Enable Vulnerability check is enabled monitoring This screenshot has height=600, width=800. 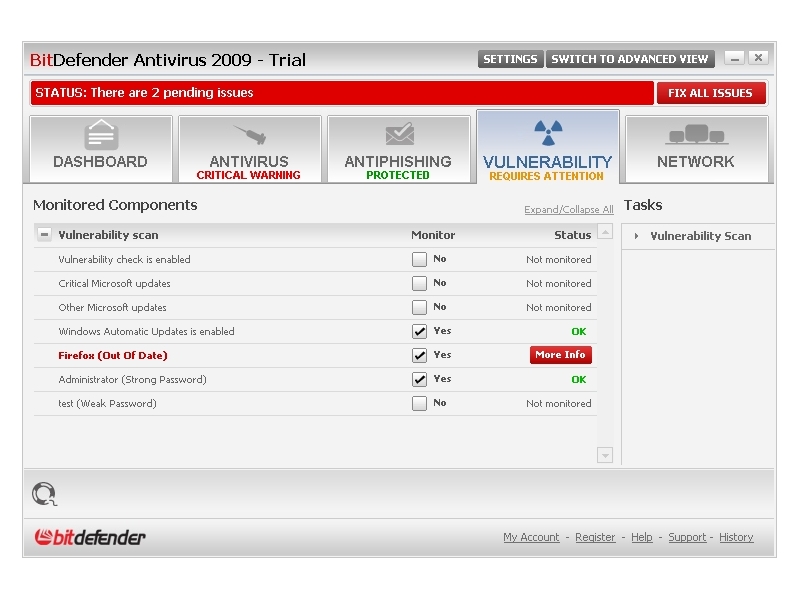coord(419,259)
